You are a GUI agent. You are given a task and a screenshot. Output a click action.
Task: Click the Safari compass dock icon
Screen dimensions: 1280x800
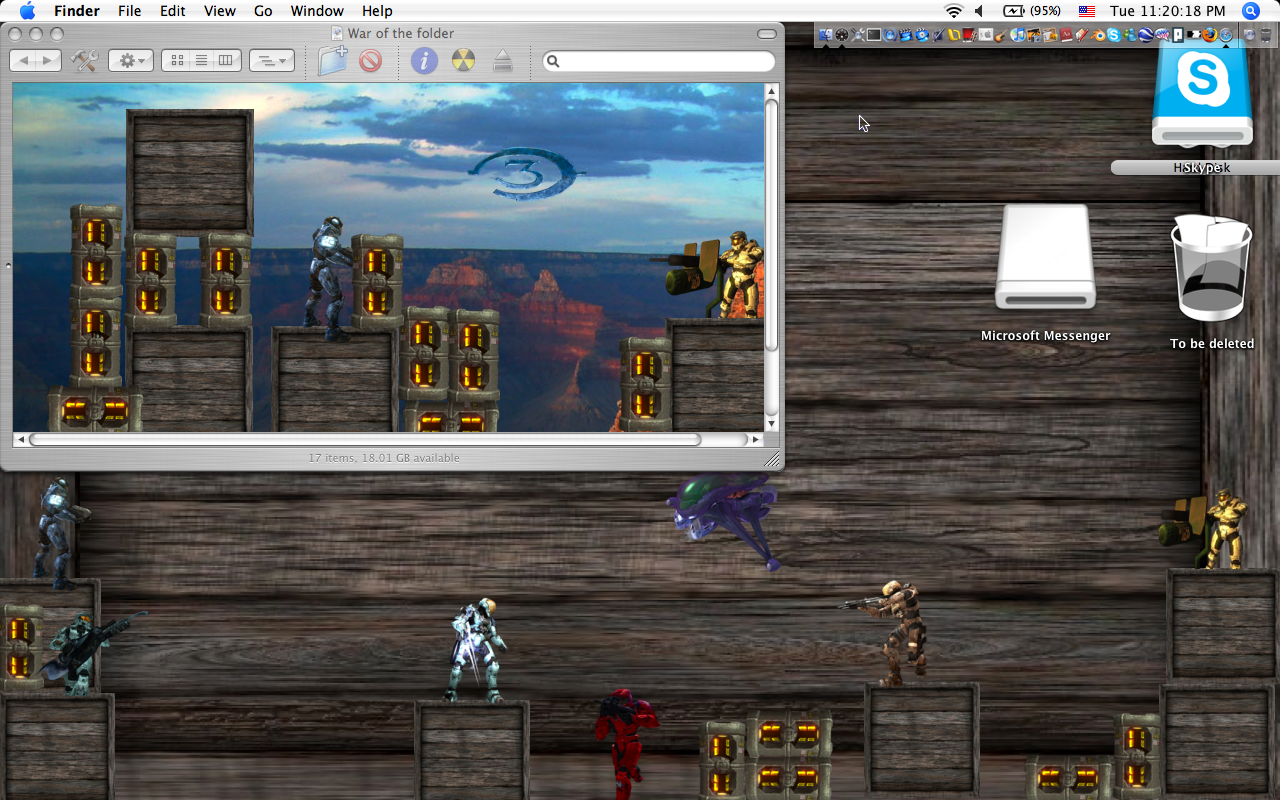coord(1226,35)
